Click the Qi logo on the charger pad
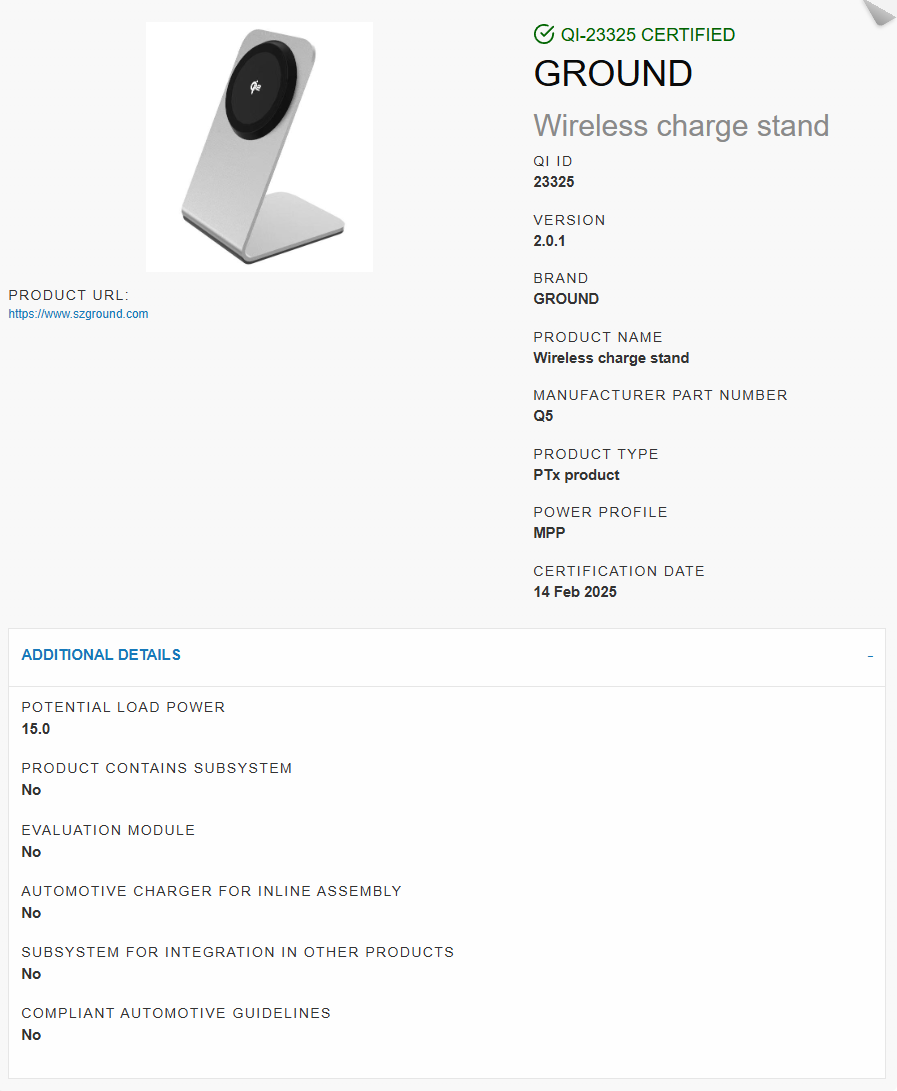The height and width of the screenshot is (1091, 897). (x=255, y=87)
